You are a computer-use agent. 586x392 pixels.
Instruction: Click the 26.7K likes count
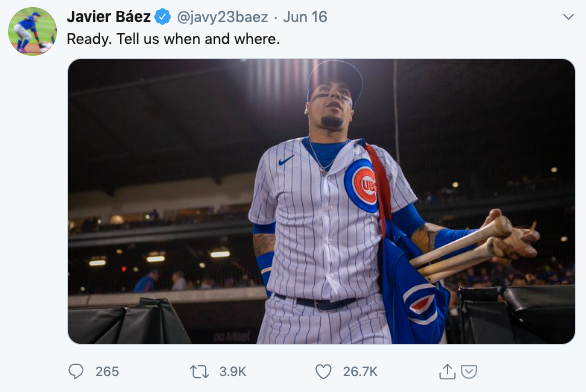pyautogui.click(x=360, y=372)
